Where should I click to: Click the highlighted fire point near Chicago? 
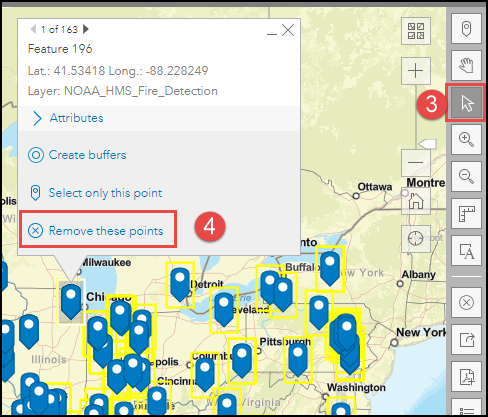pyautogui.click(x=71, y=302)
